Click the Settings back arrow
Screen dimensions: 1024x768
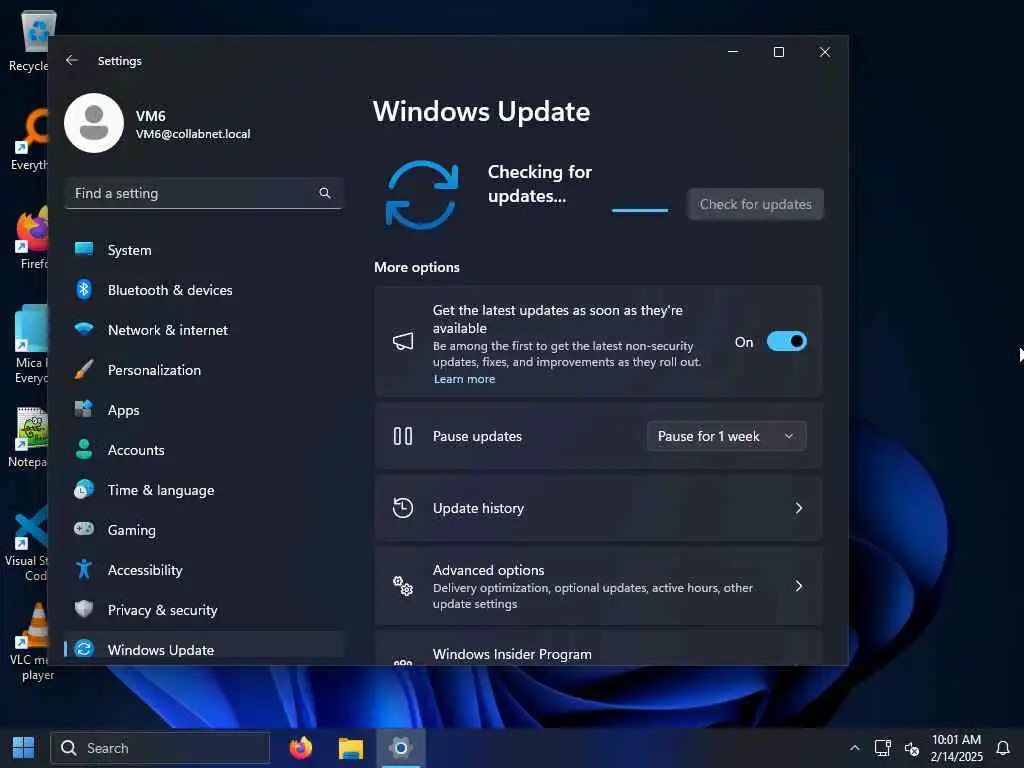[x=72, y=60]
